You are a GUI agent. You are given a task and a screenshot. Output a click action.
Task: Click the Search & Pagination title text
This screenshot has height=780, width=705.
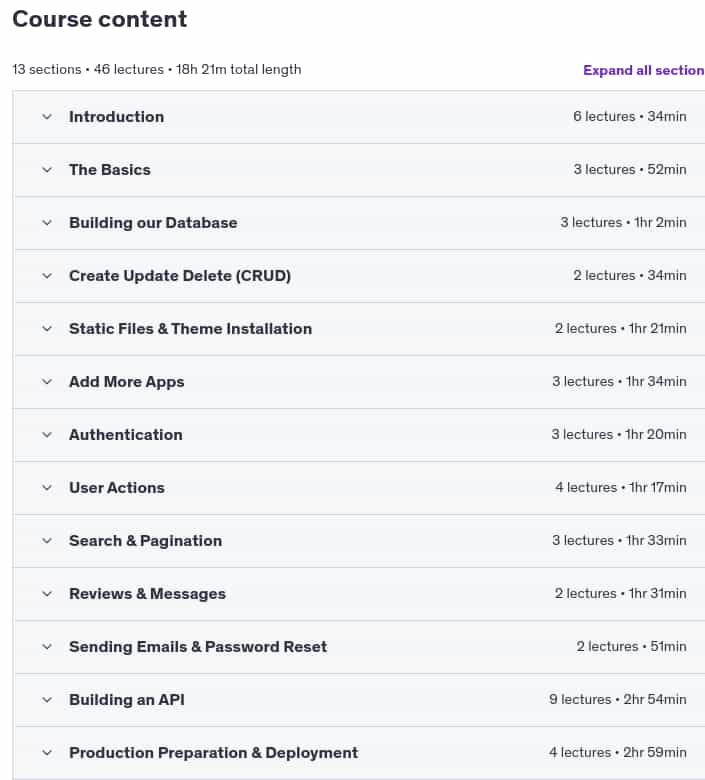[145, 541]
